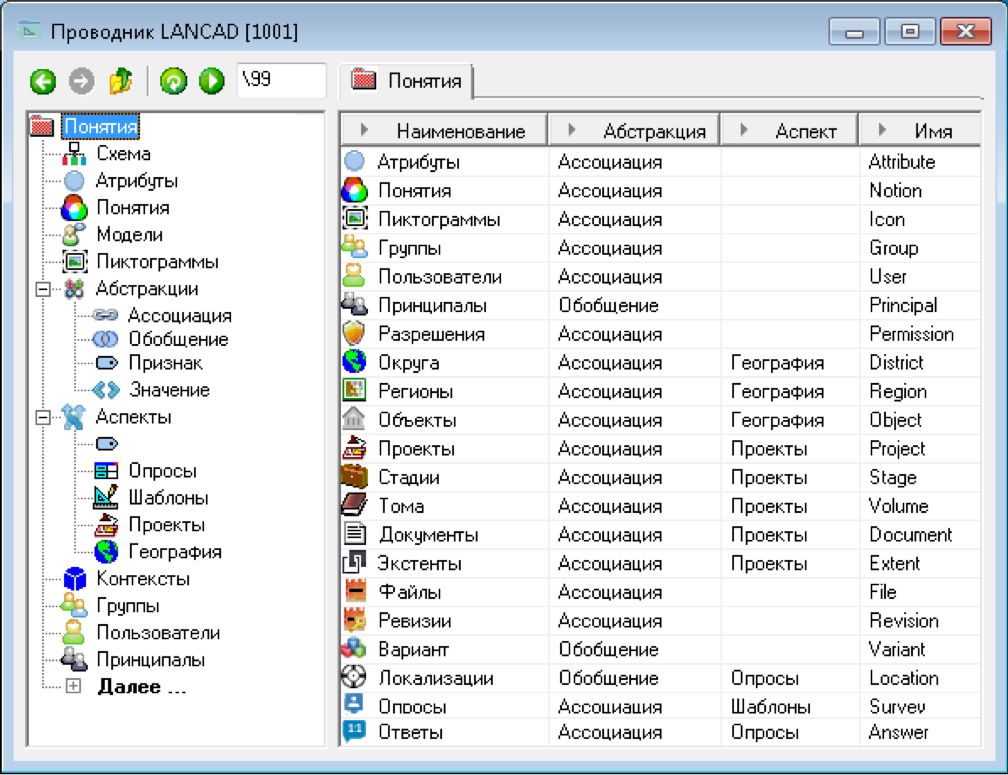Open the Абстракция column header arrow

(x=572, y=130)
